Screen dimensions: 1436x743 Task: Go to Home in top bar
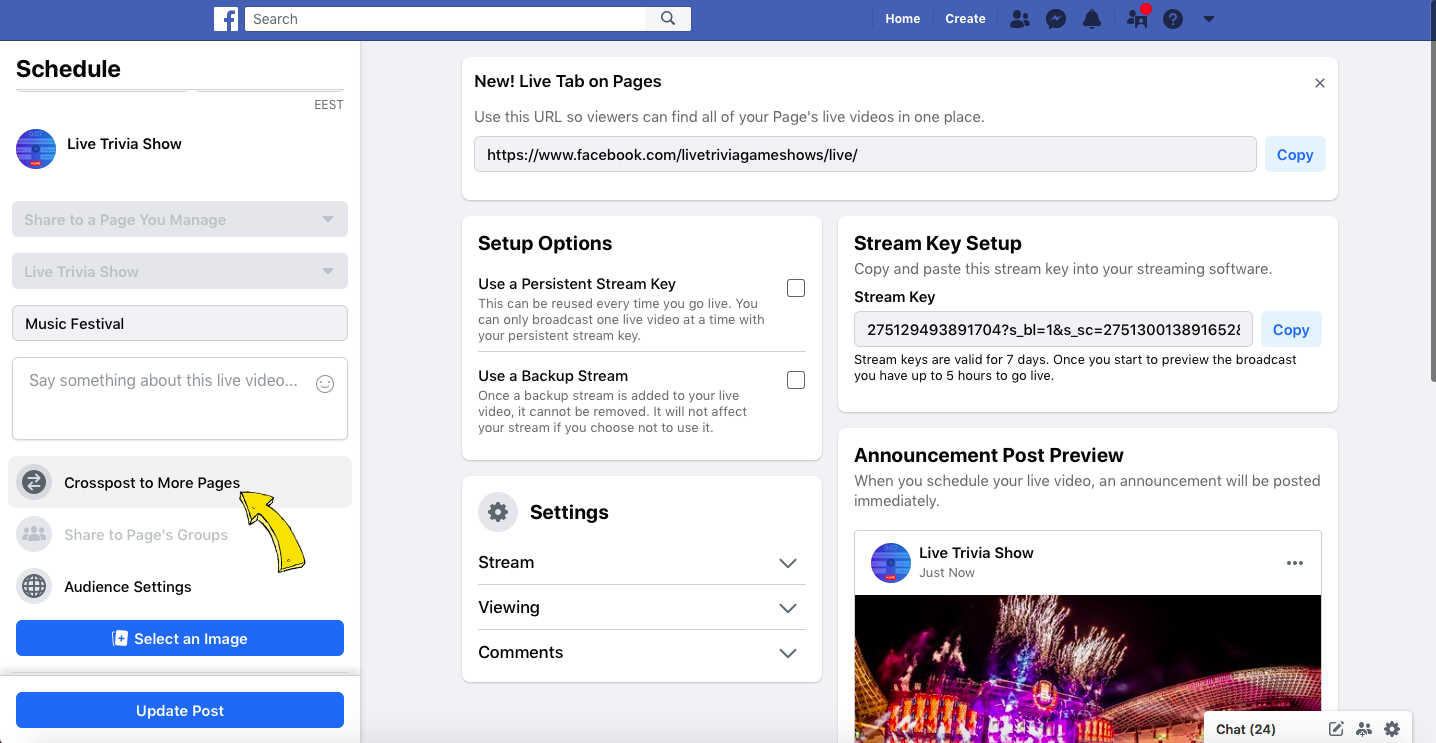(902, 18)
